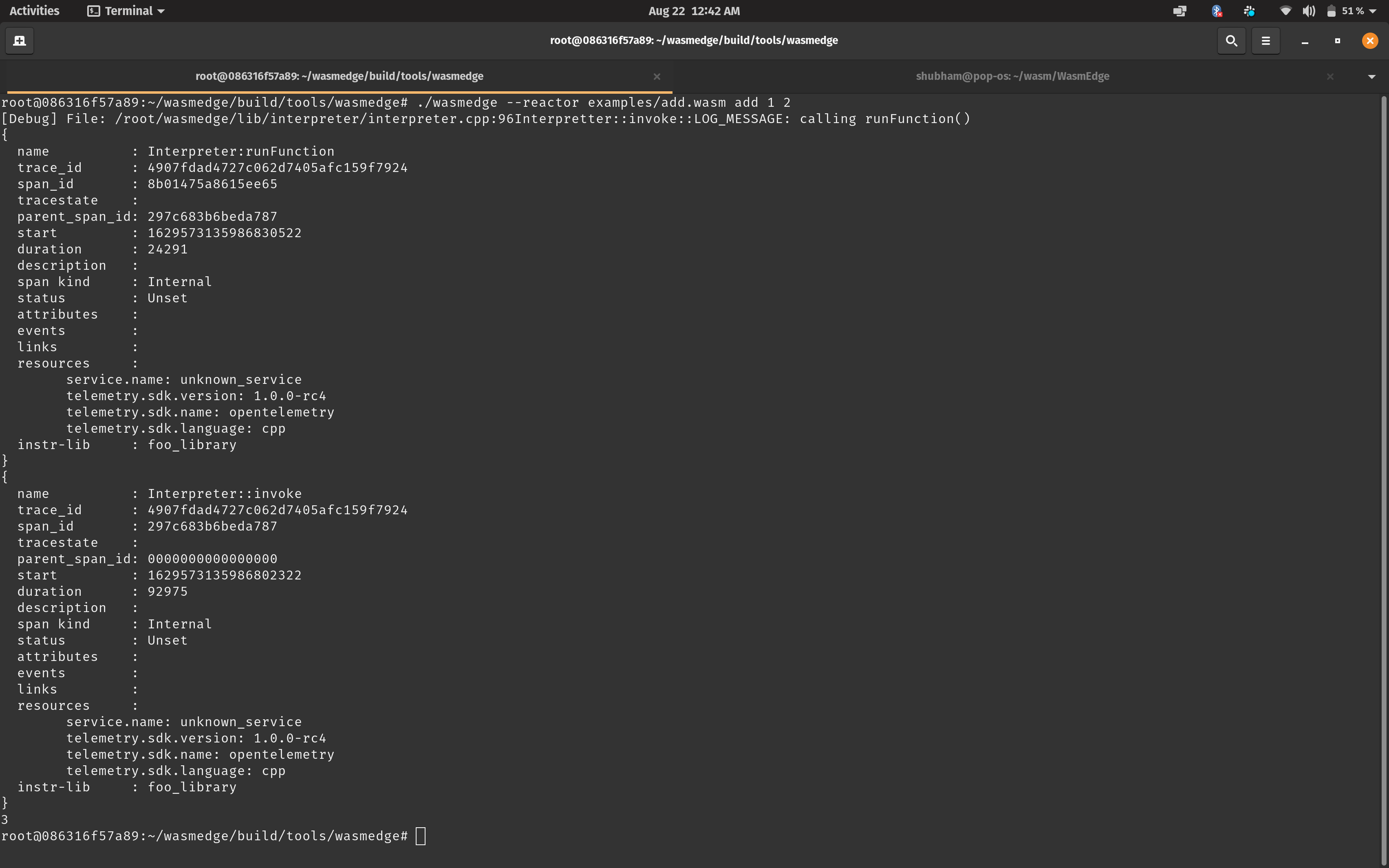The height and width of the screenshot is (868, 1389).
Task: Select the root@086316f57a89 wasmedge tab
Action: 339,76
